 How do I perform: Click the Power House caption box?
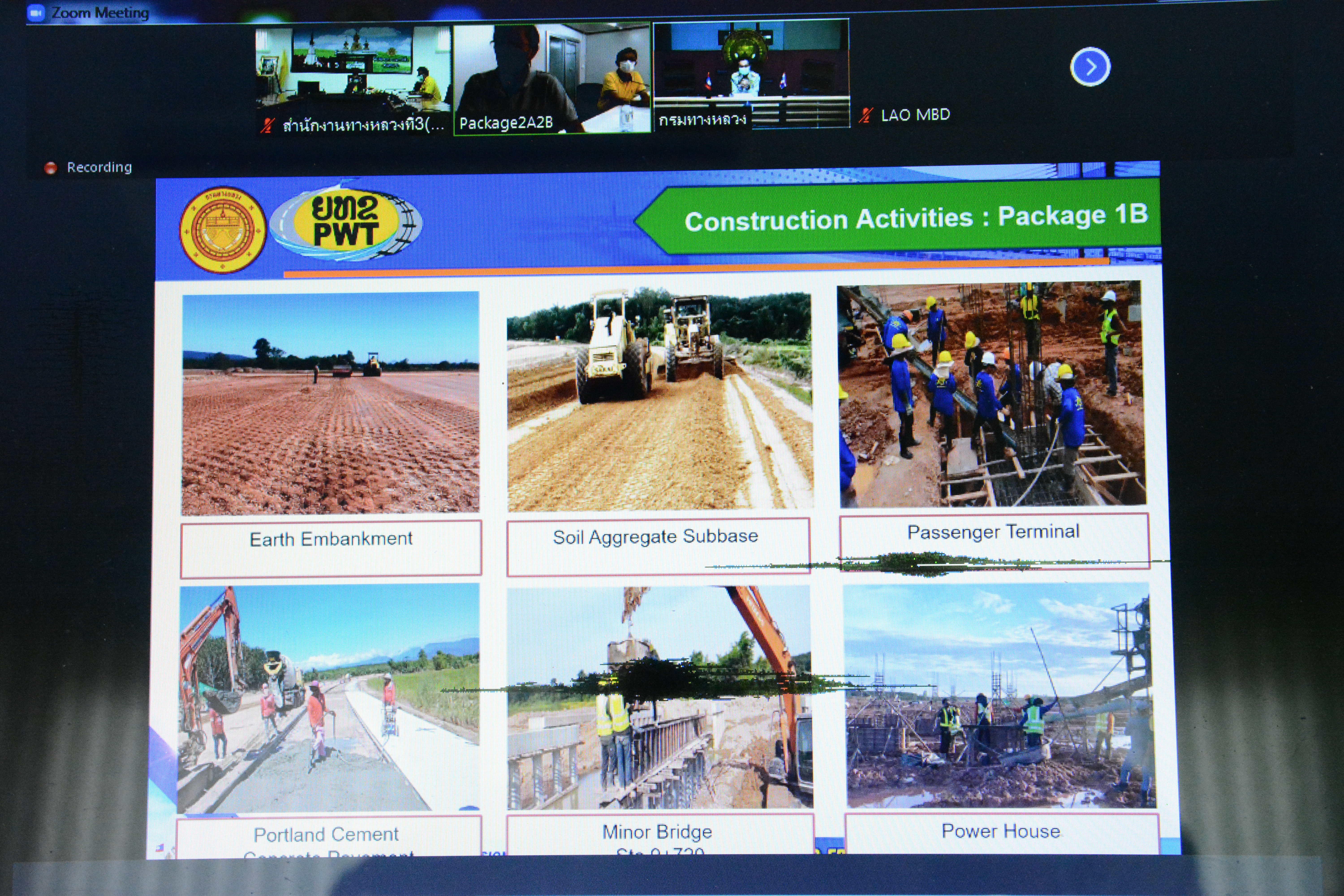click(1001, 833)
